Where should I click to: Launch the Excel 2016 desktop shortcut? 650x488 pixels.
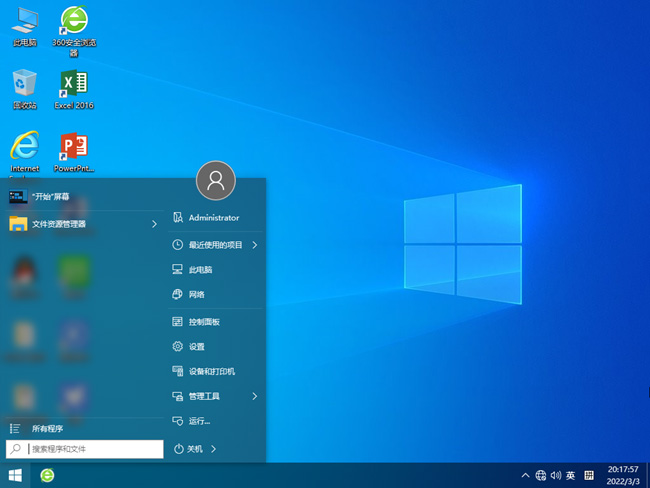tap(74, 89)
